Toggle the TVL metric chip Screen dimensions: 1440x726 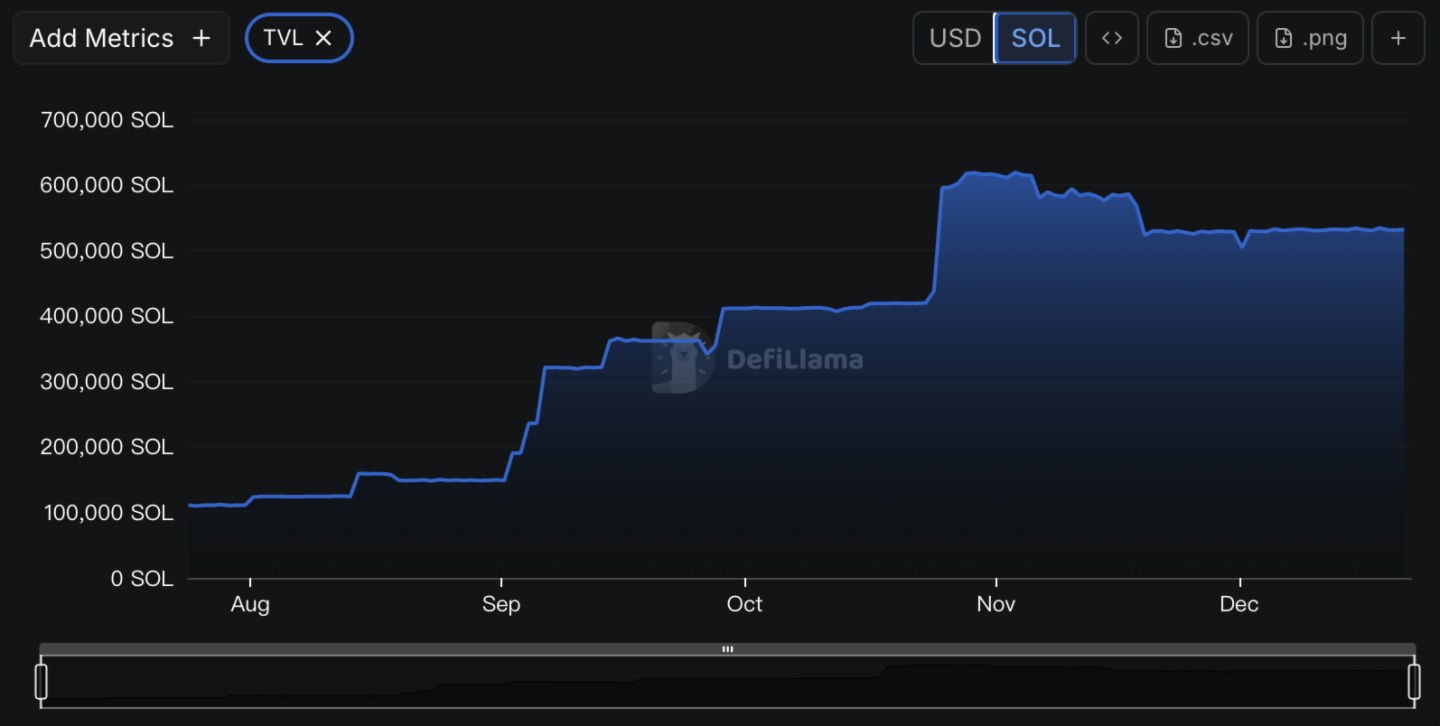coord(283,38)
